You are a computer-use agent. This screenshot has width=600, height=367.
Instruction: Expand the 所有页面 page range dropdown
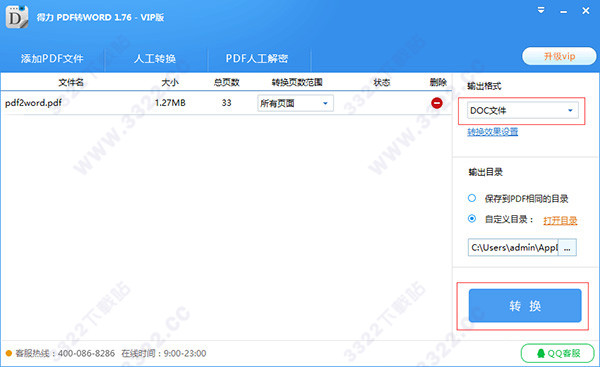click(295, 103)
